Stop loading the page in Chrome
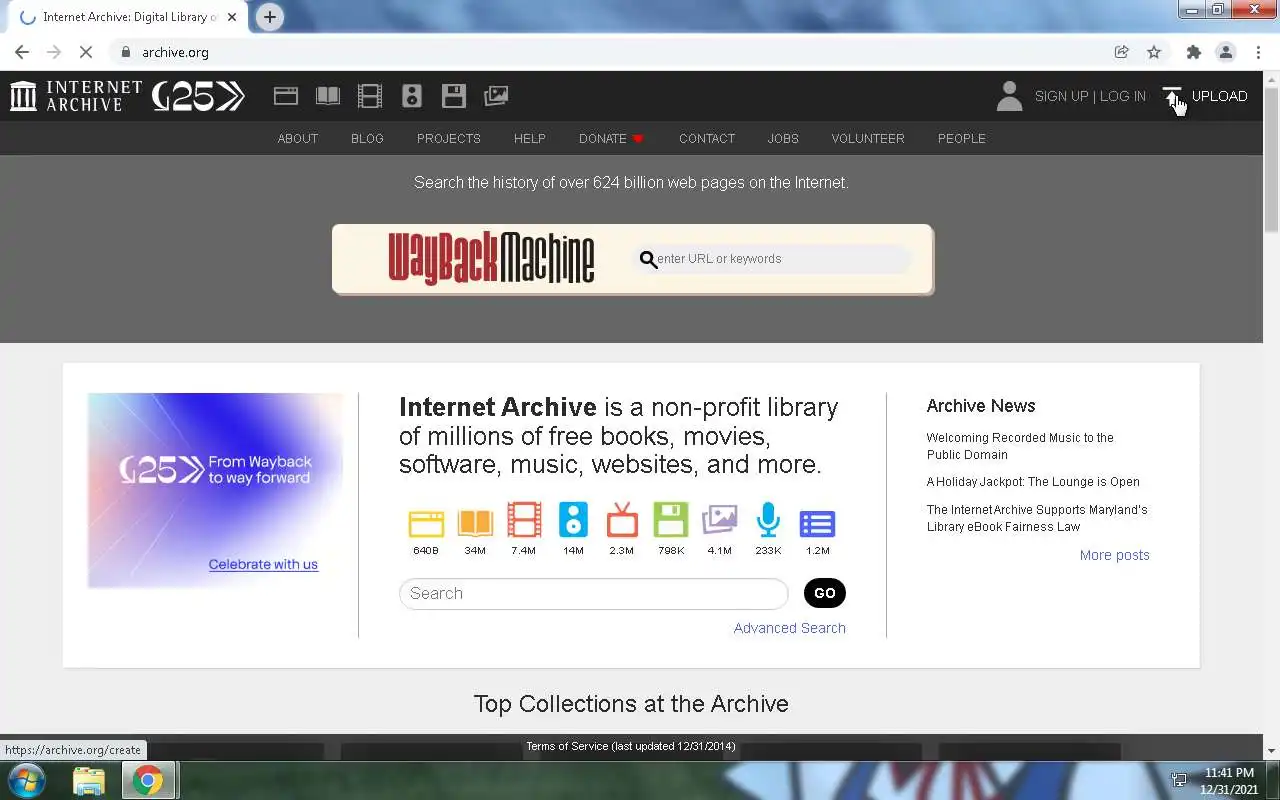 [86, 52]
